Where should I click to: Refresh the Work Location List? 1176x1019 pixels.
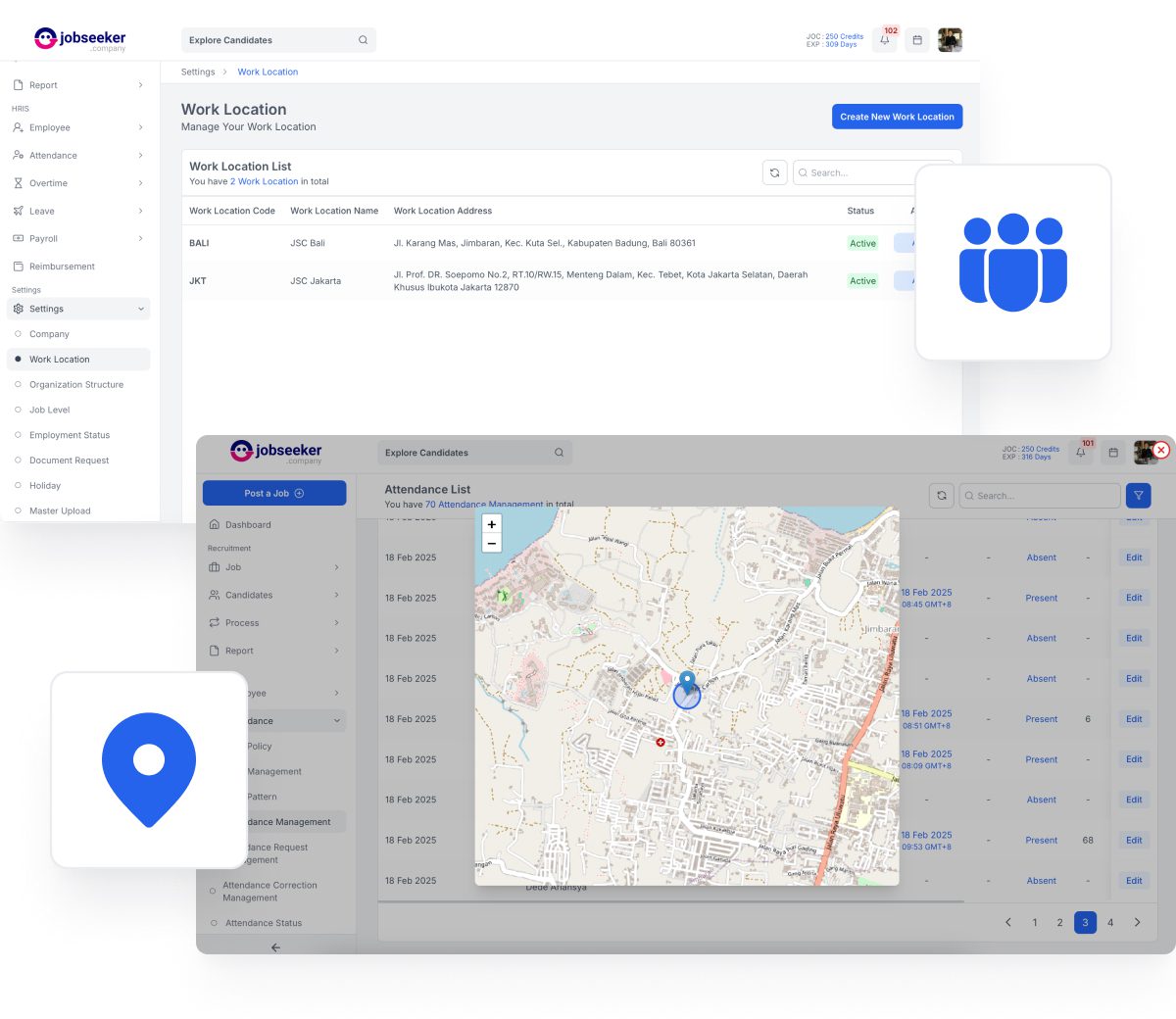[774, 172]
